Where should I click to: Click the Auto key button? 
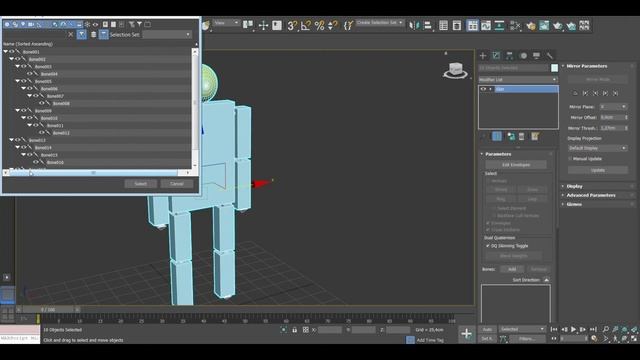tap(487, 329)
